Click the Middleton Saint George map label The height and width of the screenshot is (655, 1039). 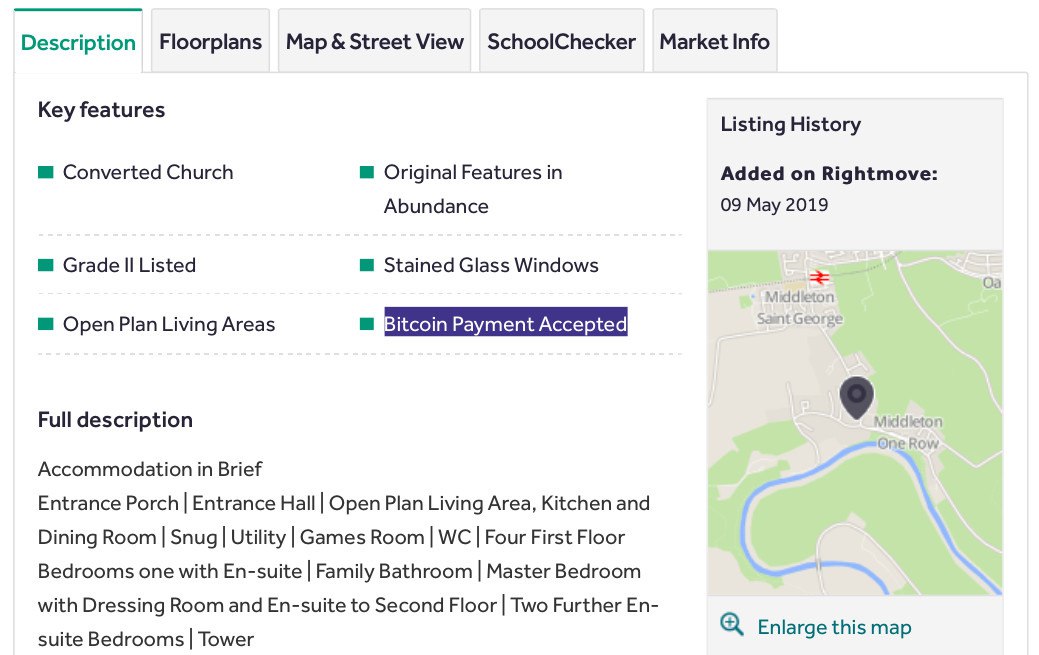pyautogui.click(x=799, y=308)
